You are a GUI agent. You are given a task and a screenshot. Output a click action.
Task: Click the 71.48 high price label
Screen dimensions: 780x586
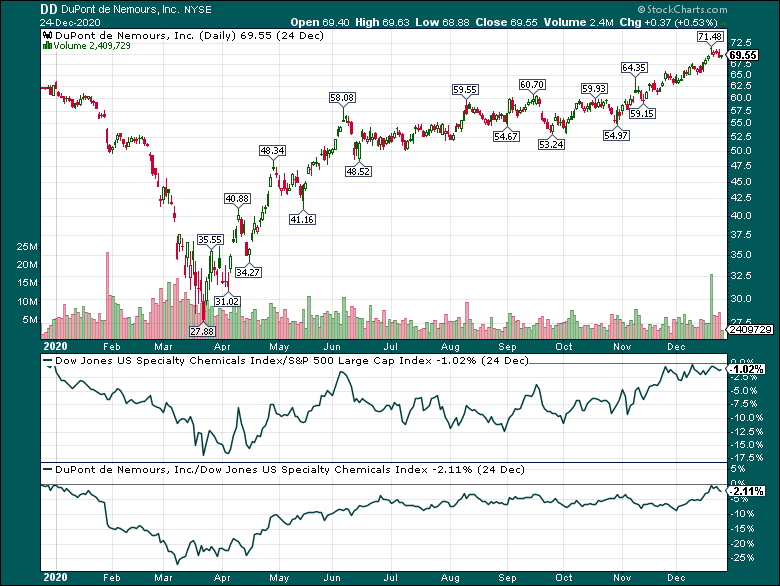tap(710, 36)
